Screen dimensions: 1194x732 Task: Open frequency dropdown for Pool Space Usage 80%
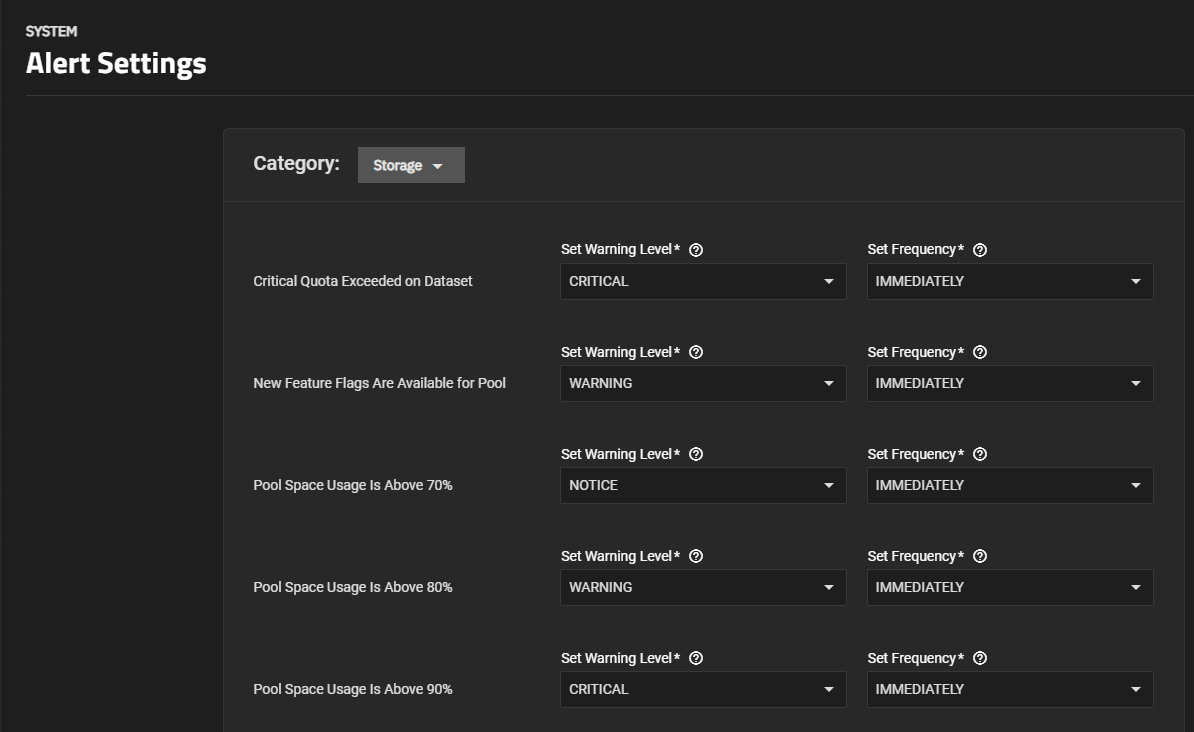[1010, 588]
